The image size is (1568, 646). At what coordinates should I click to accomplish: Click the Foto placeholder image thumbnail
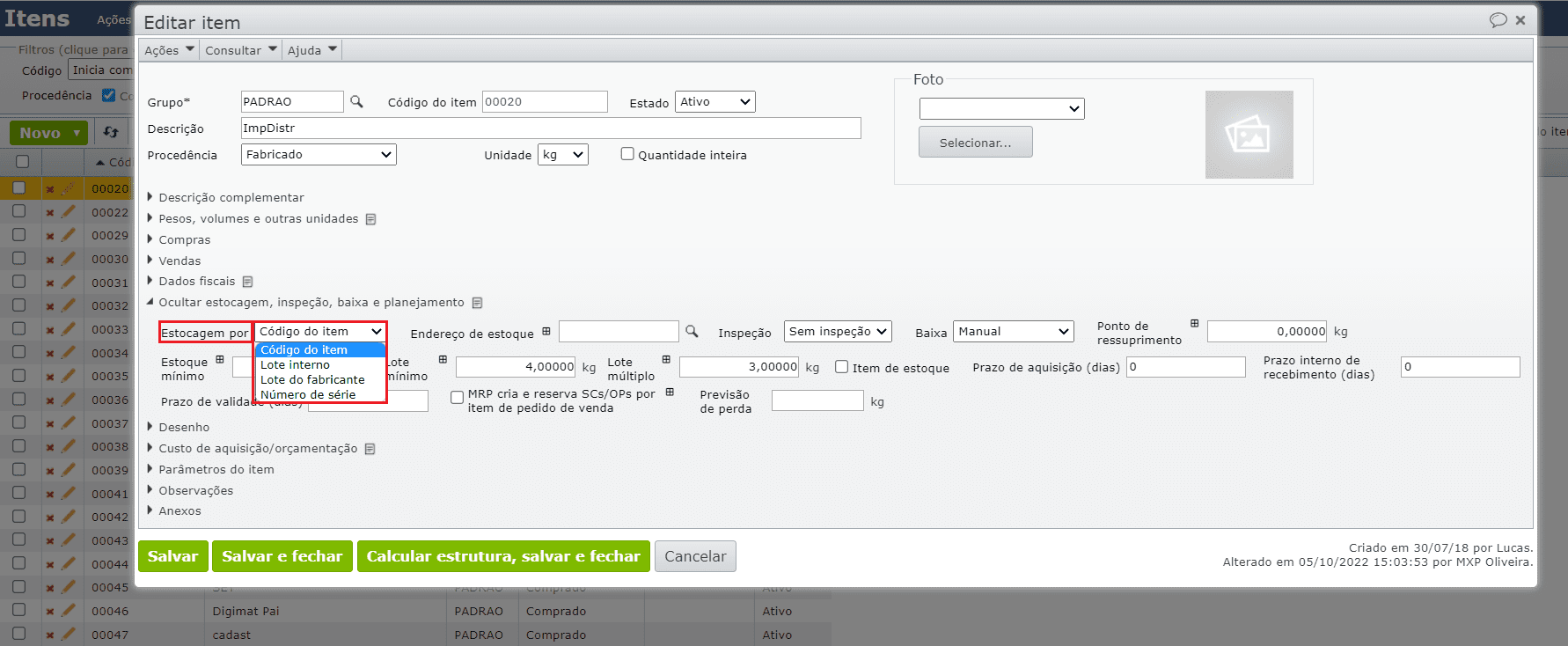pos(1249,135)
